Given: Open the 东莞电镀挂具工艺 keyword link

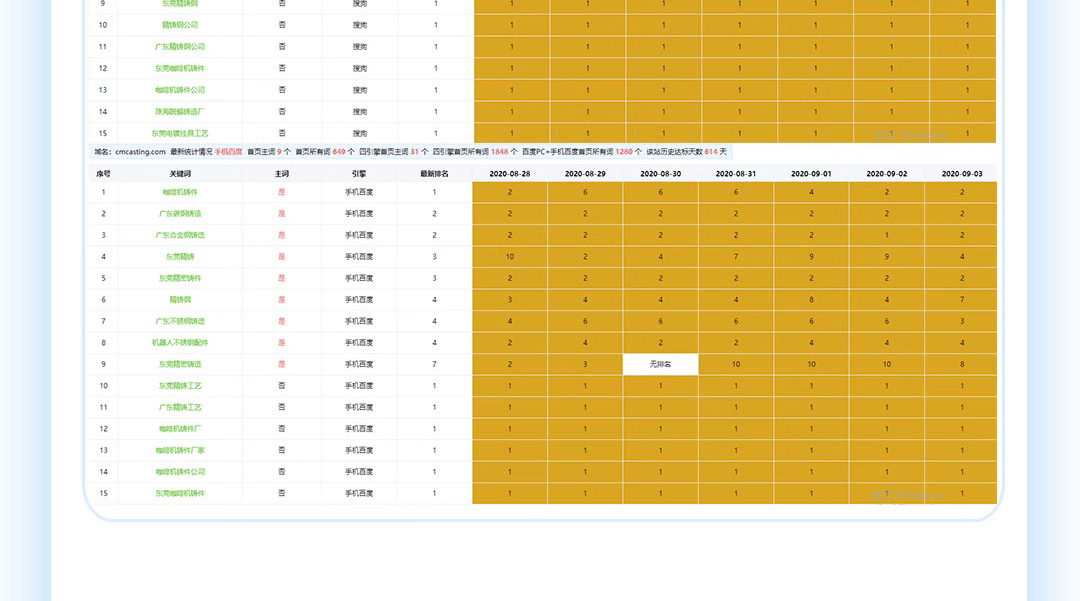Looking at the screenshot, I should point(180,134).
